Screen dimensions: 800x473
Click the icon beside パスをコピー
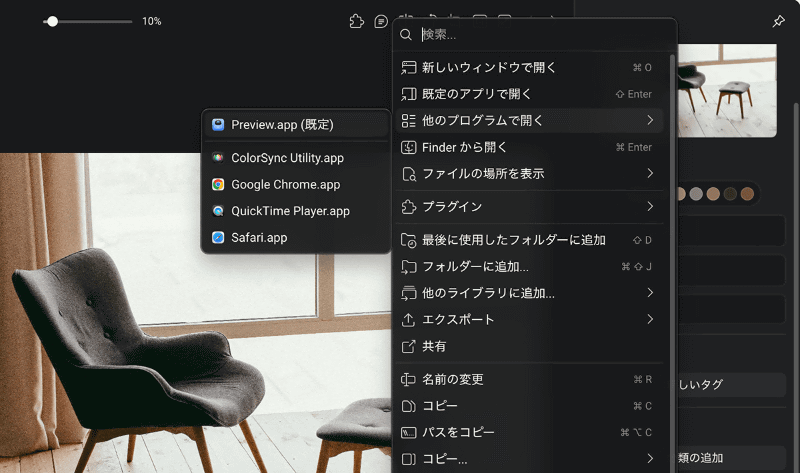pyautogui.click(x=409, y=432)
